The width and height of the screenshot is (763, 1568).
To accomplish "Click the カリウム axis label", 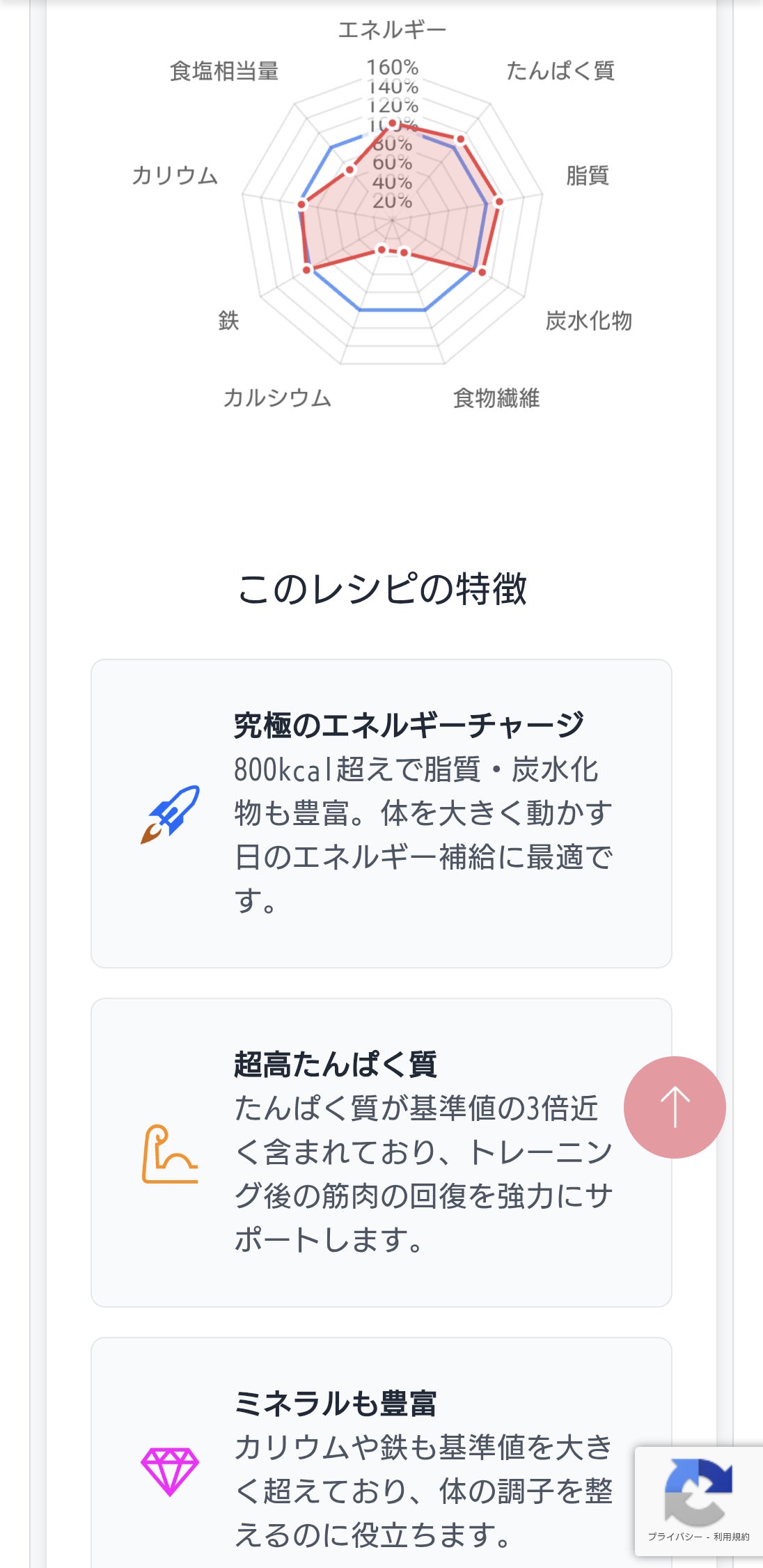I will 175,175.
